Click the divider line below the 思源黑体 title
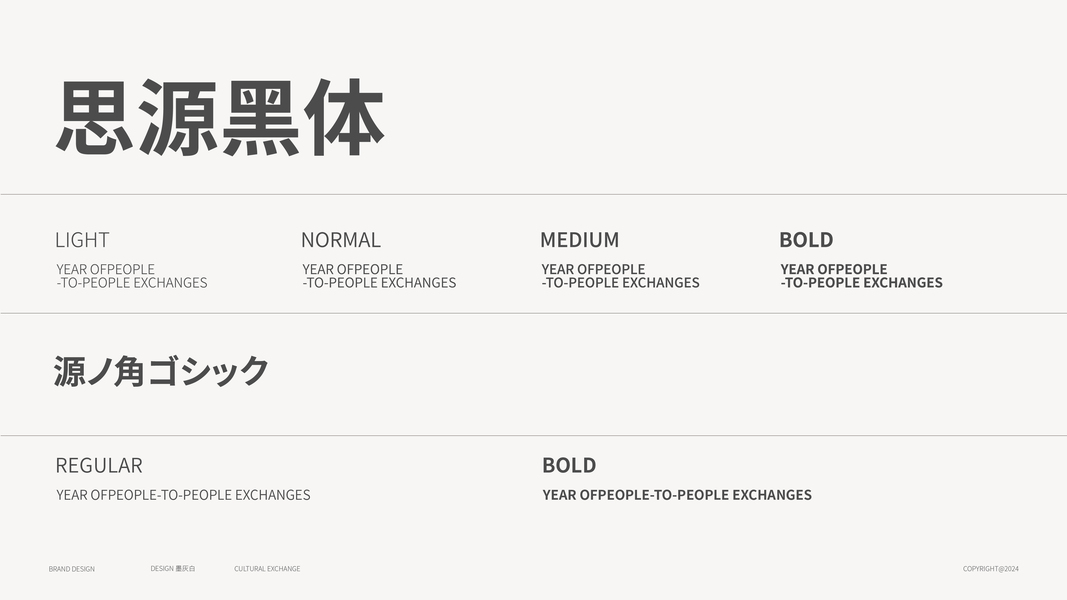The image size is (1067, 600). (533, 194)
